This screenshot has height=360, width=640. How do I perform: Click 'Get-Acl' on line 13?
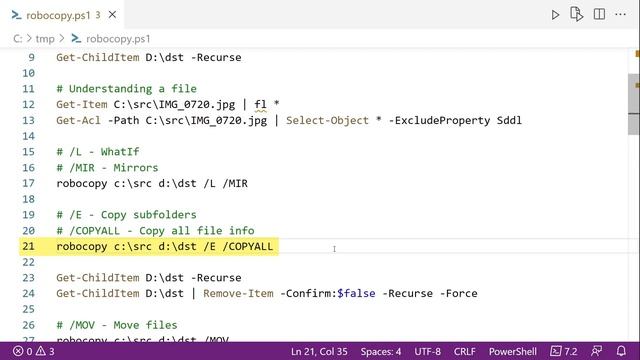78,120
